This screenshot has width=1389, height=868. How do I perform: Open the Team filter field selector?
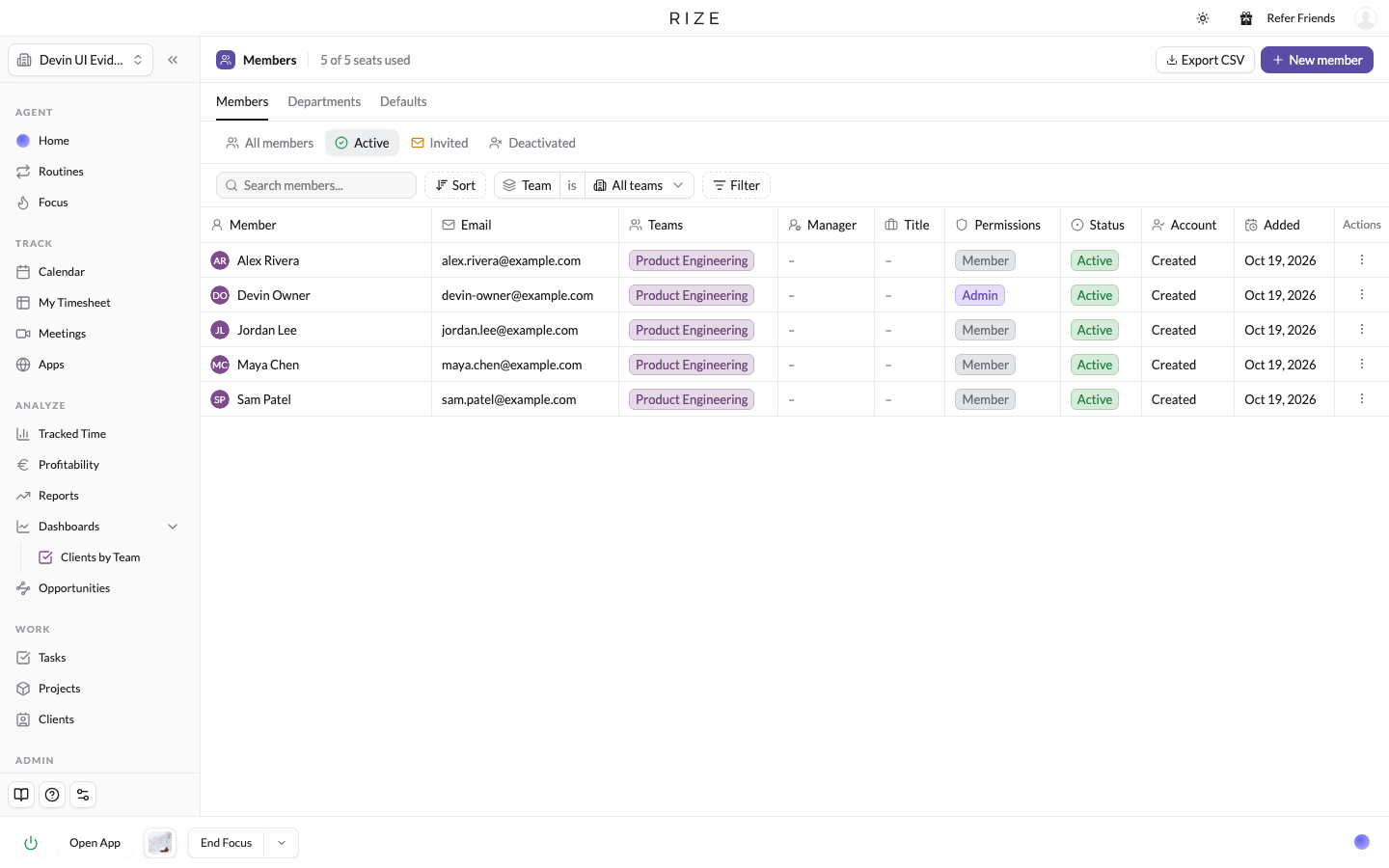point(528,185)
